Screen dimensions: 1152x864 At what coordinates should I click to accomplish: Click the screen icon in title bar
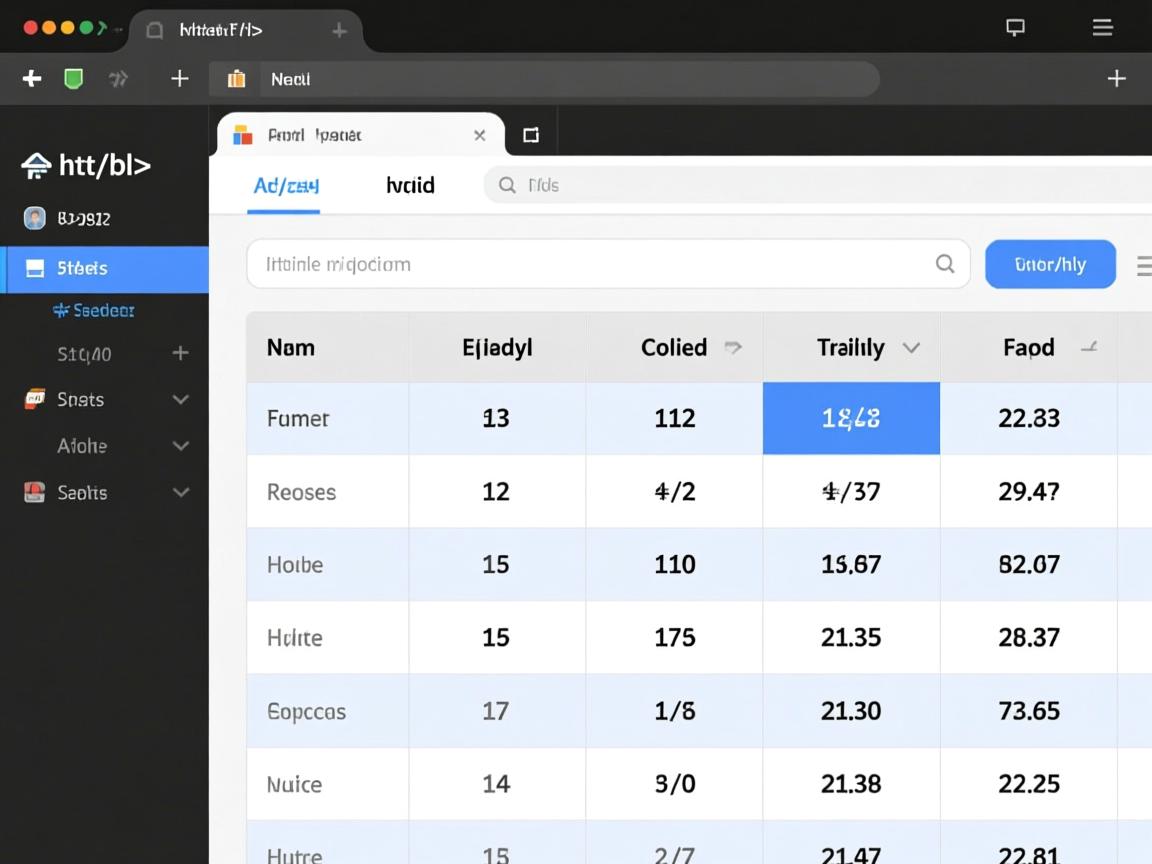point(1015,28)
